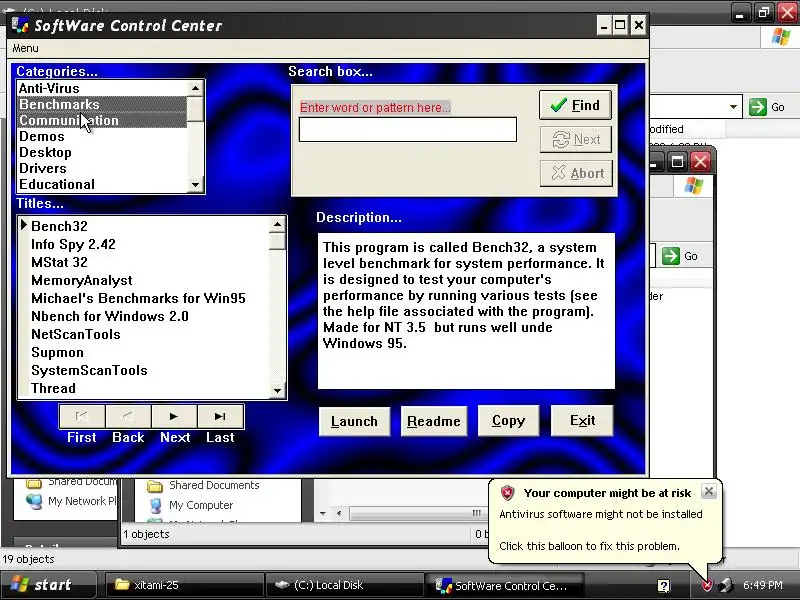The height and width of the screenshot is (600, 800).
Task: Minimize the SoftWare Control Center window
Action: [604, 25]
